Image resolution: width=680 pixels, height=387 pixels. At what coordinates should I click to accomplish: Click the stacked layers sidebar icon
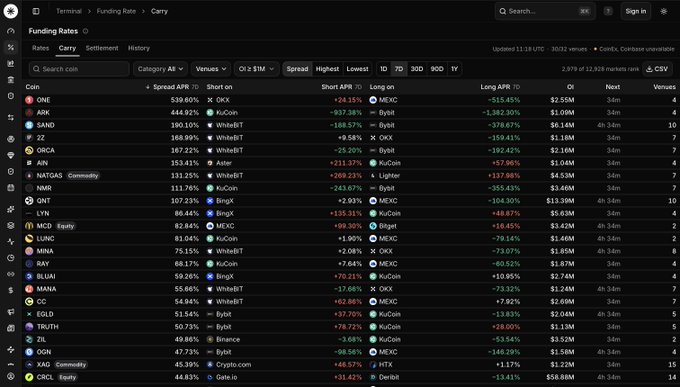[11, 226]
